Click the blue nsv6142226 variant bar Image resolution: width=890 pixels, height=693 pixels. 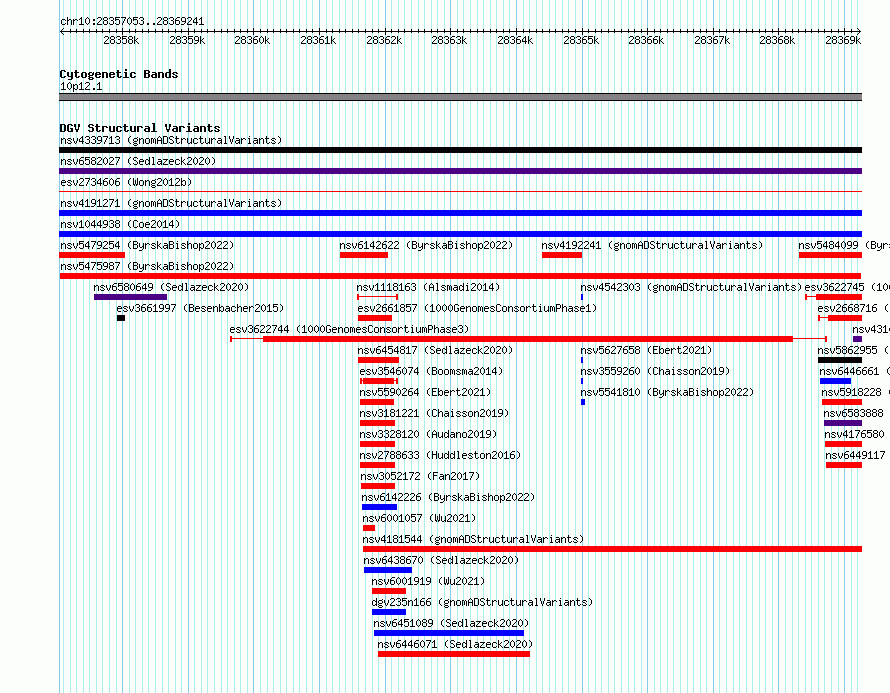379,507
